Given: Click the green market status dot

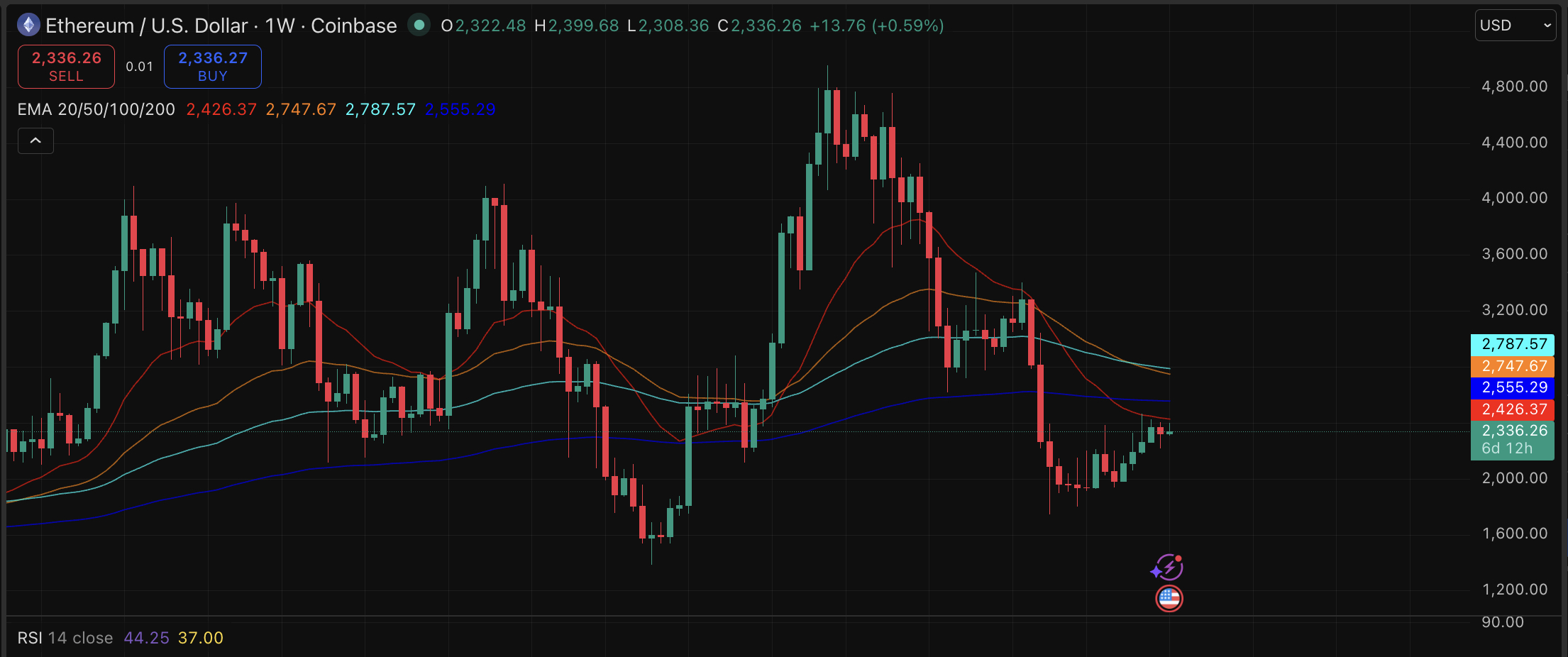Looking at the screenshot, I should (x=419, y=26).
